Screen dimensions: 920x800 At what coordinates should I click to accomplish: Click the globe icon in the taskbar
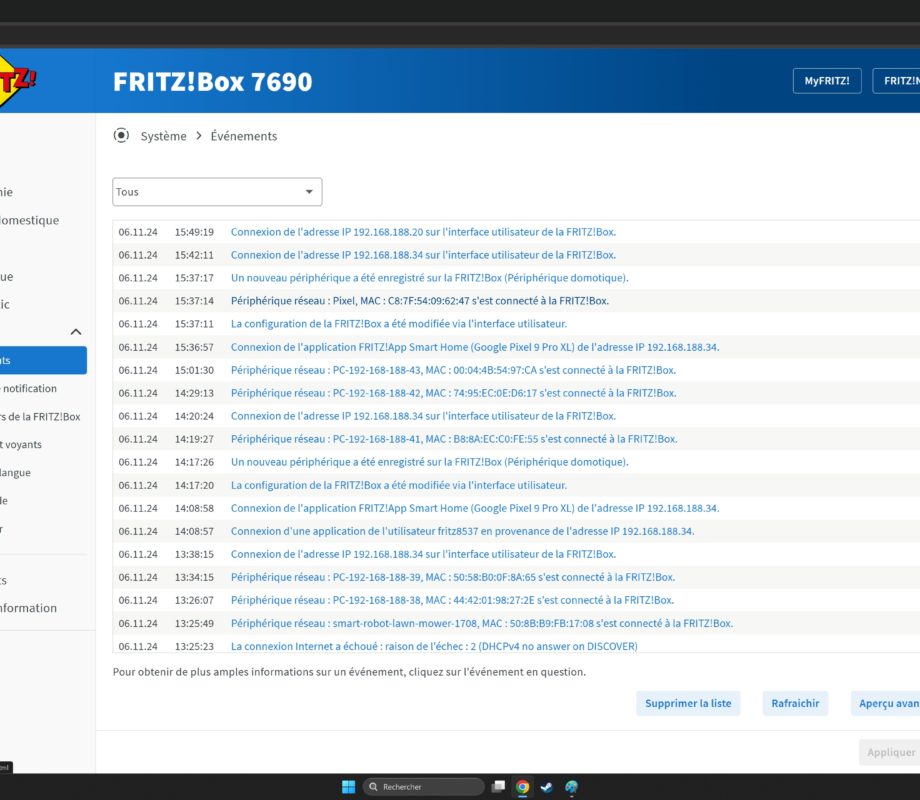tap(571, 787)
